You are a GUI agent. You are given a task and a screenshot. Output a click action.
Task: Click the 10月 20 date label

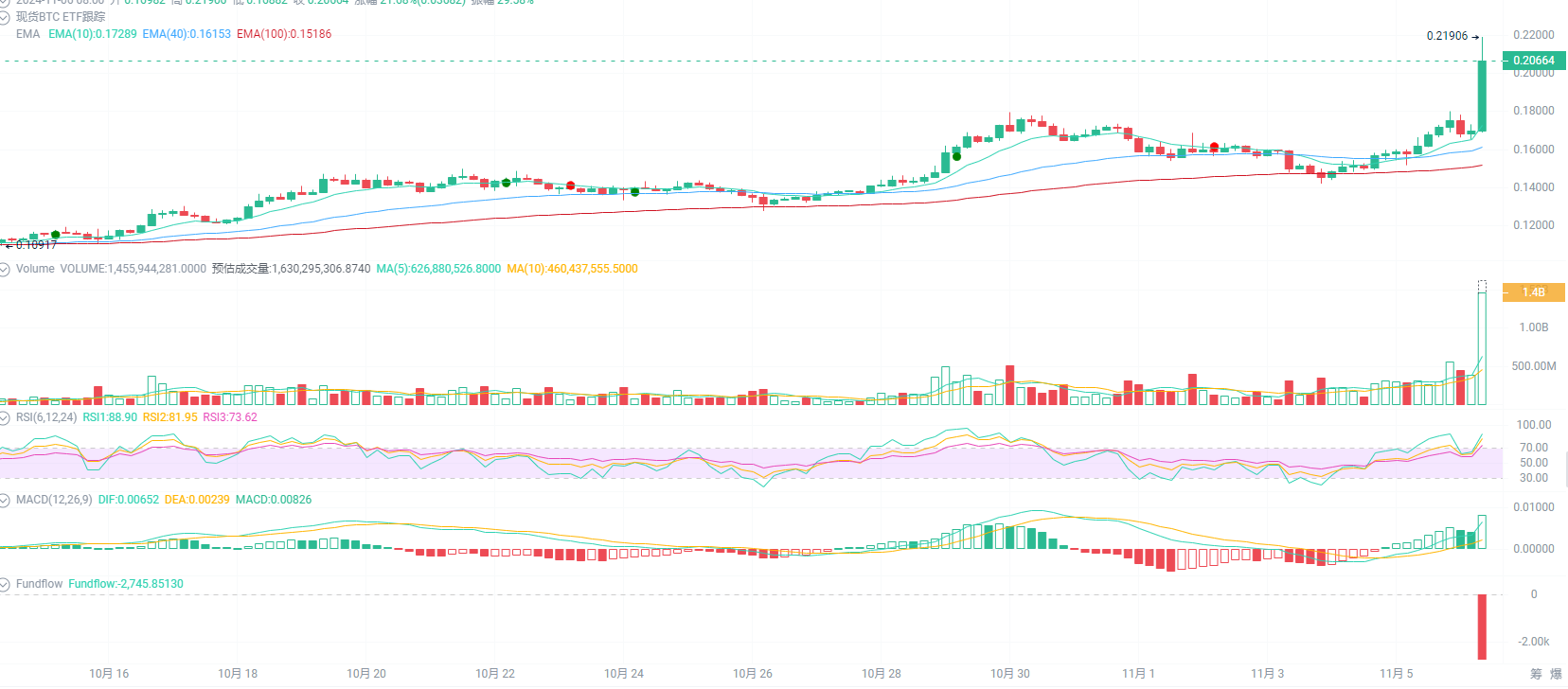[366, 674]
